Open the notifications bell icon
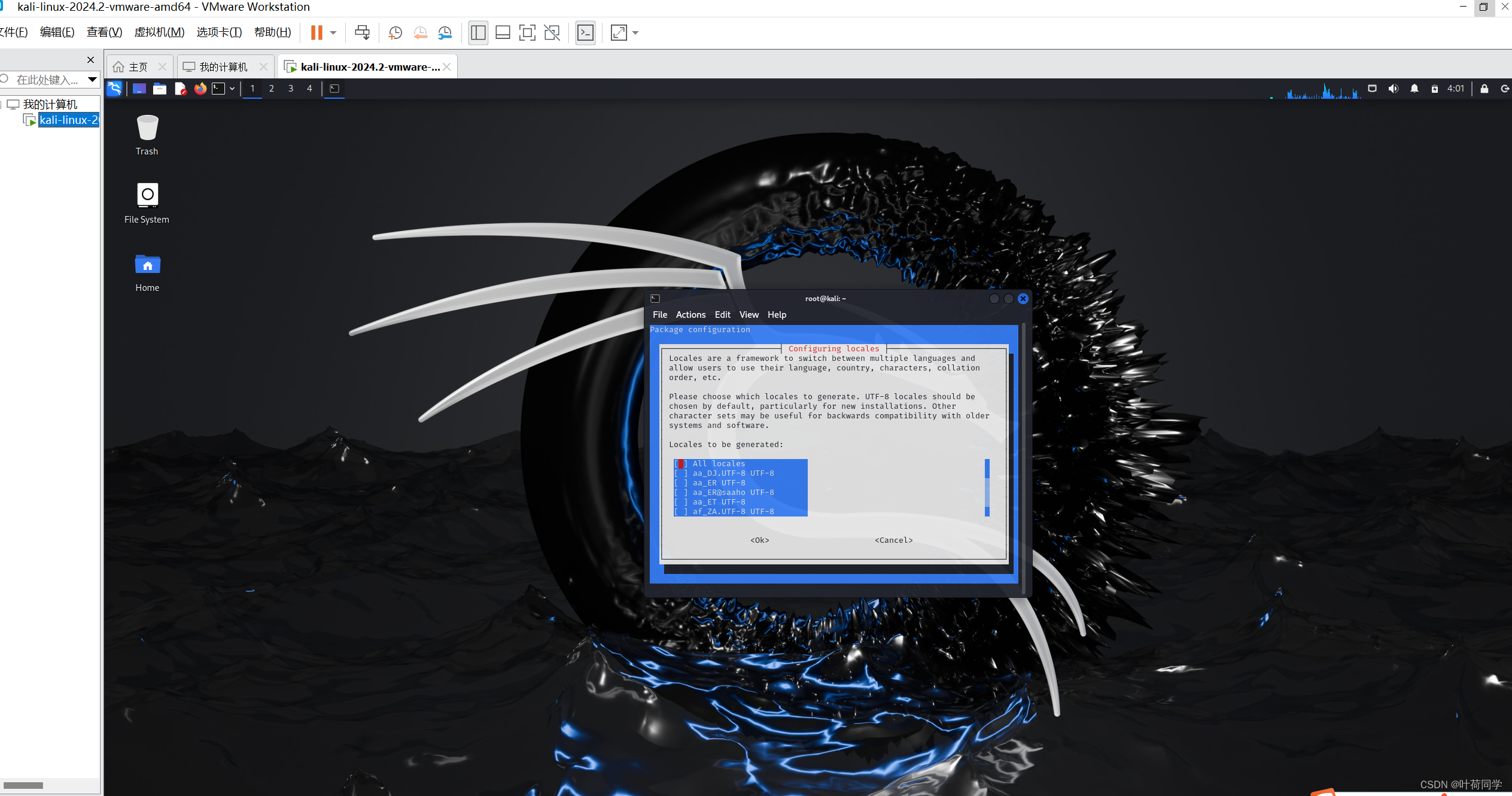This screenshot has width=1512, height=796. (1414, 89)
